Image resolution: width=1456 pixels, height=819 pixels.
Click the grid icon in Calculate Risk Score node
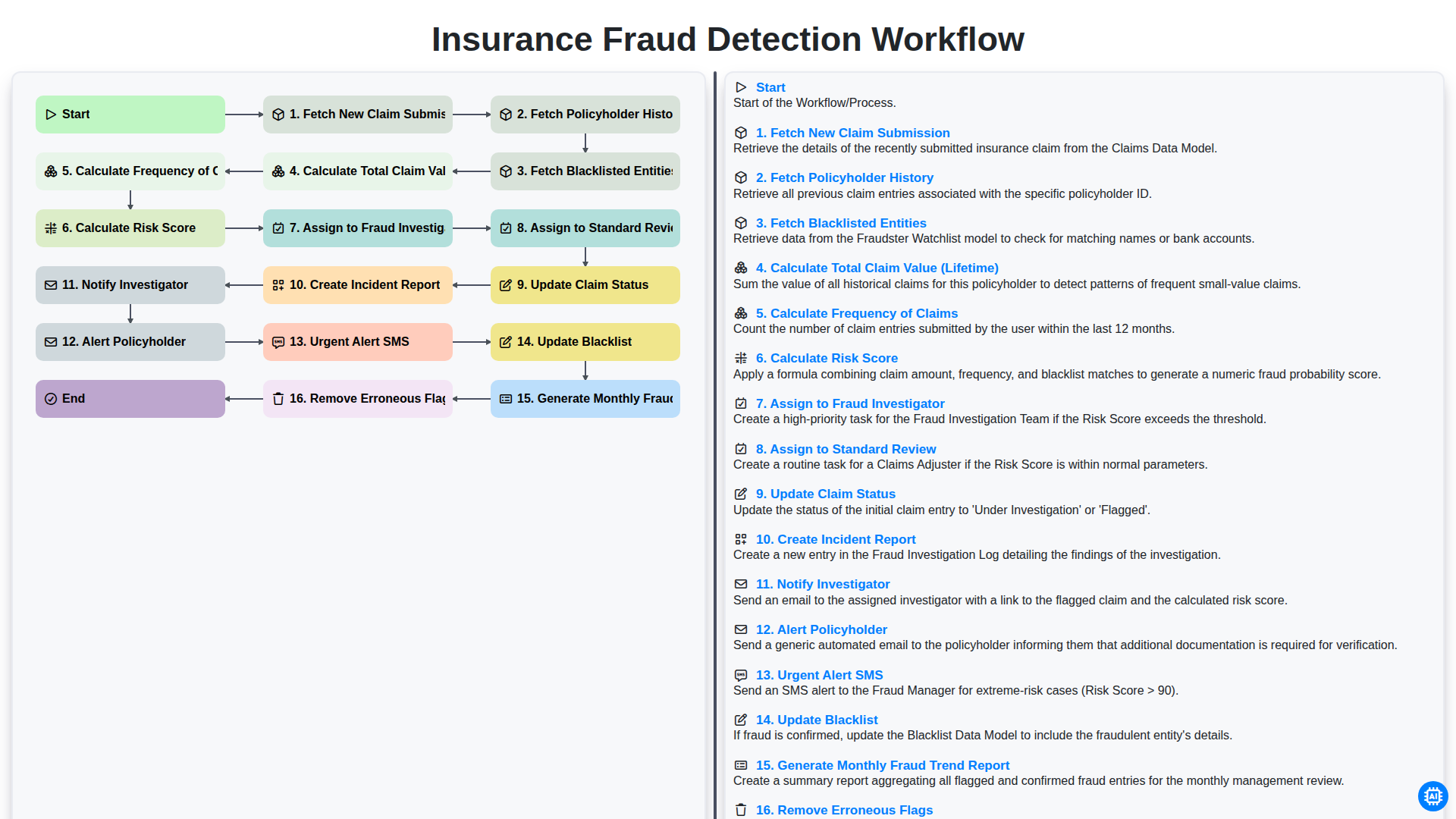point(51,228)
